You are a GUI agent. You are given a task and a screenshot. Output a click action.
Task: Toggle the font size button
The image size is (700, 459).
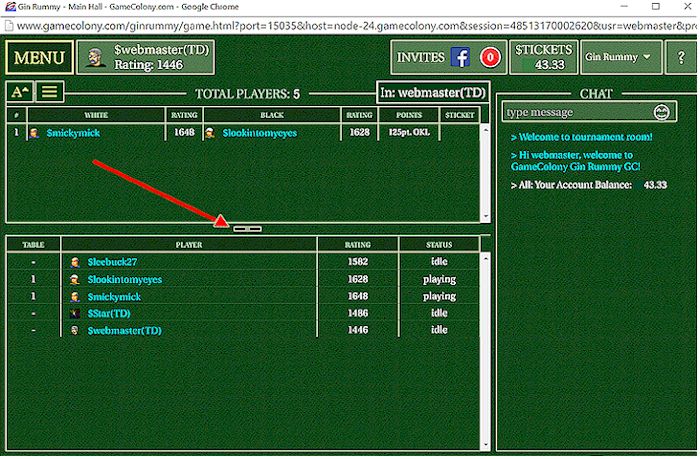tap(19, 92)
